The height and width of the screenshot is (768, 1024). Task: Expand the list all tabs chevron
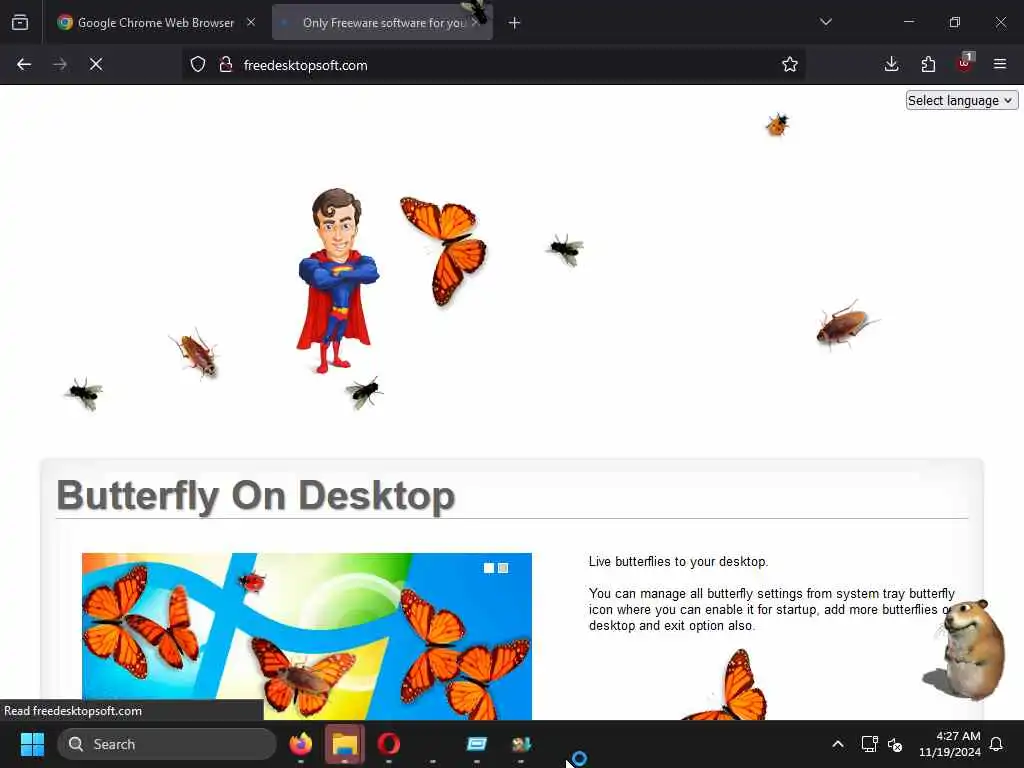pos(825,22)
